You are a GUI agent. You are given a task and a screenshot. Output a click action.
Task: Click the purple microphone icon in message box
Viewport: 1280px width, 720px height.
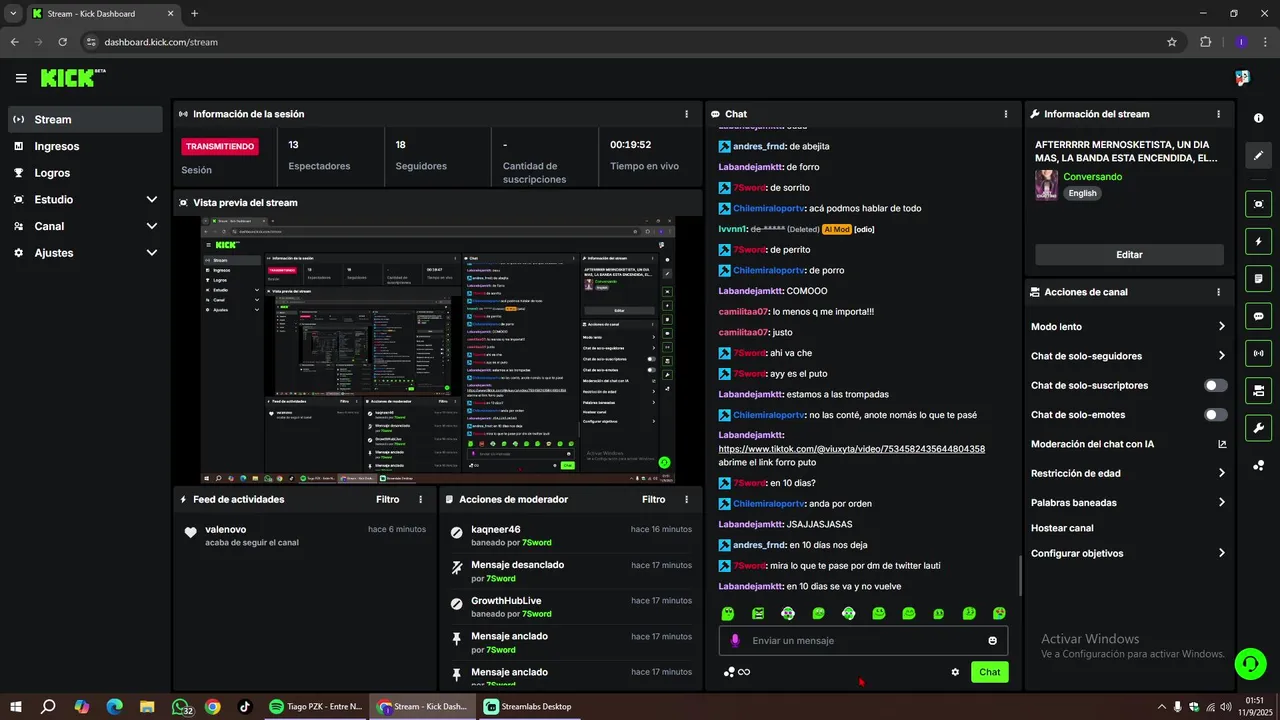(735, 641)
